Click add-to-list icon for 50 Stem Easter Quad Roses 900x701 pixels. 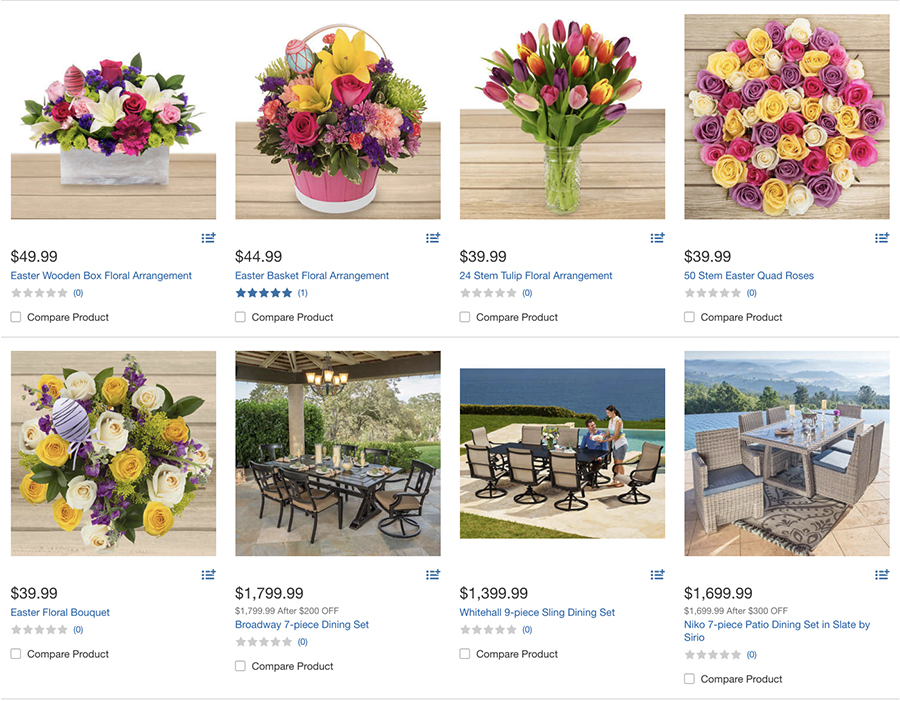coord(882,238)
